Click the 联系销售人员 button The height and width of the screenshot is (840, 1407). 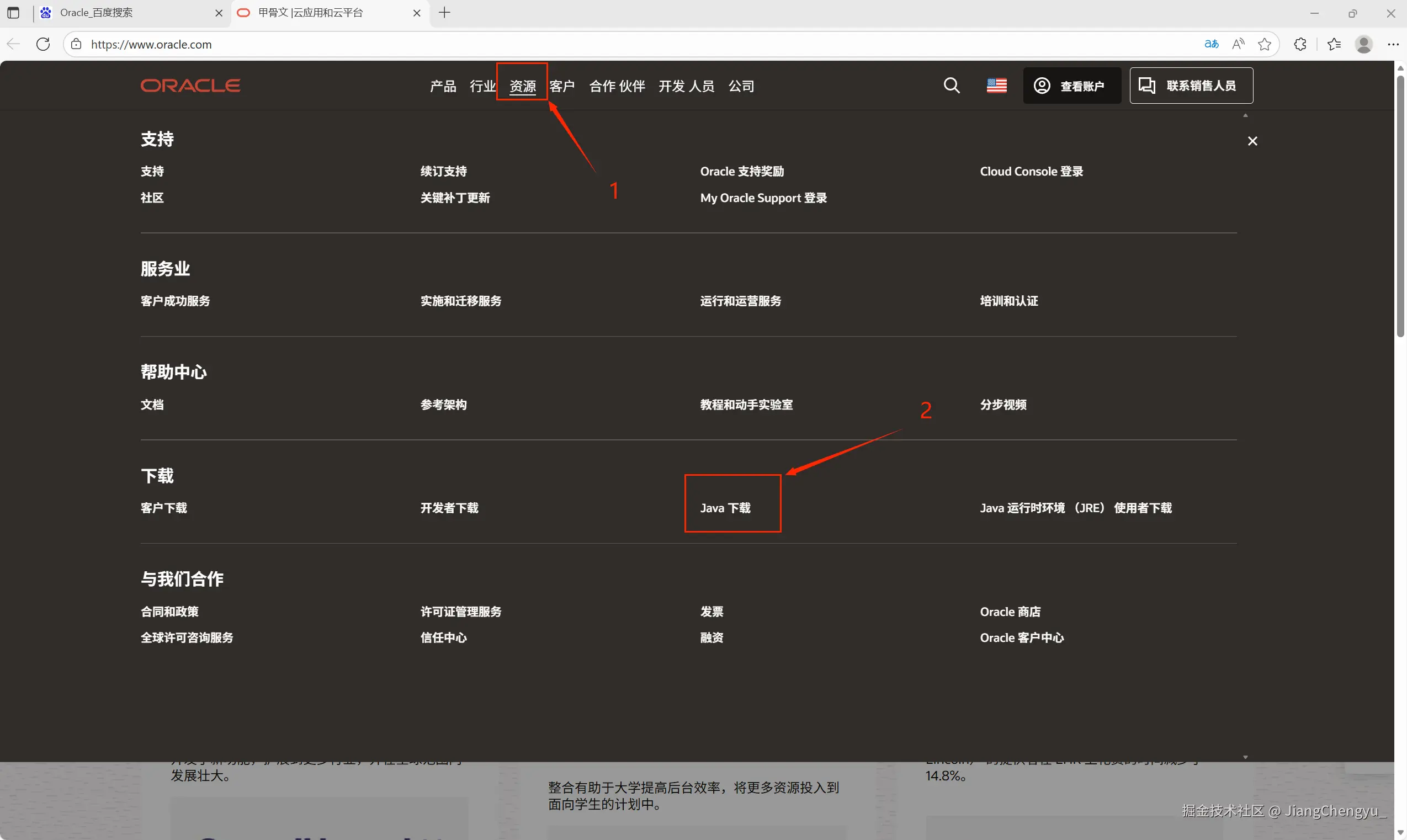click(x=1191, y=86)
